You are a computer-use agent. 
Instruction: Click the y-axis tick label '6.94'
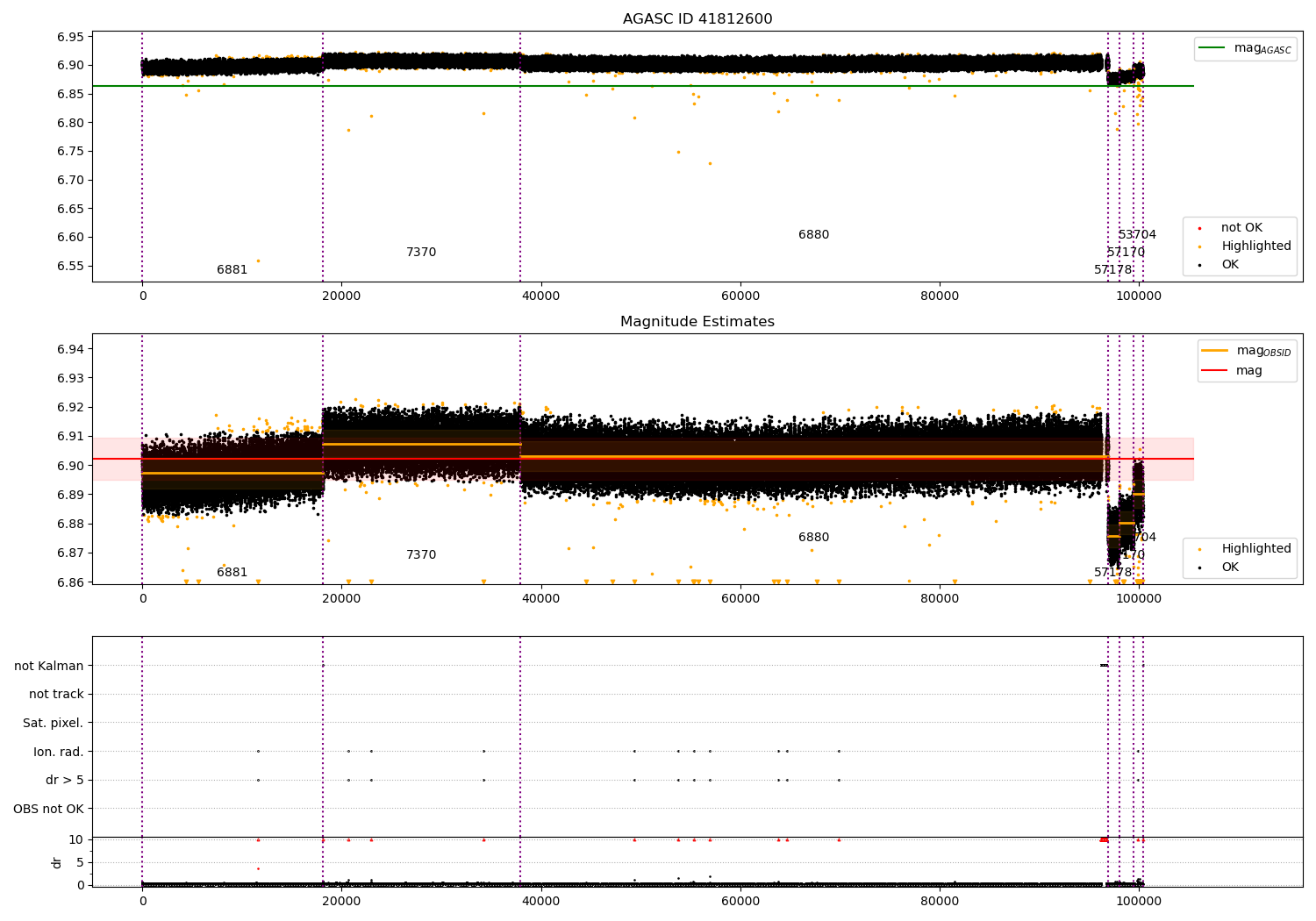[71, 349]
